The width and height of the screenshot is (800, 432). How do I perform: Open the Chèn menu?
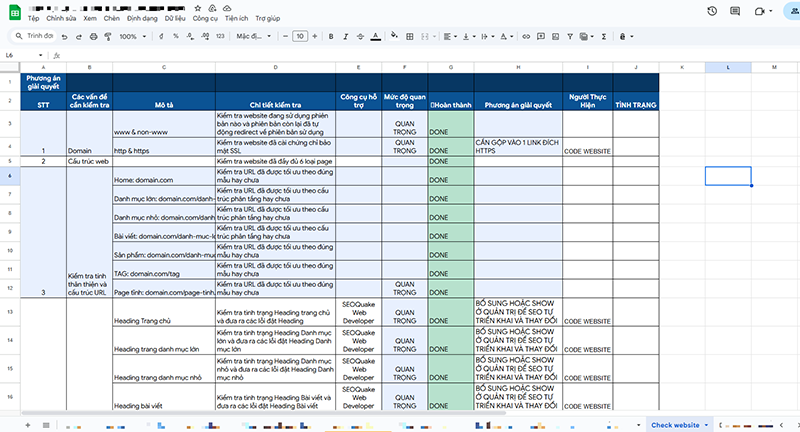pyautogui.click(x=112, y=18)
